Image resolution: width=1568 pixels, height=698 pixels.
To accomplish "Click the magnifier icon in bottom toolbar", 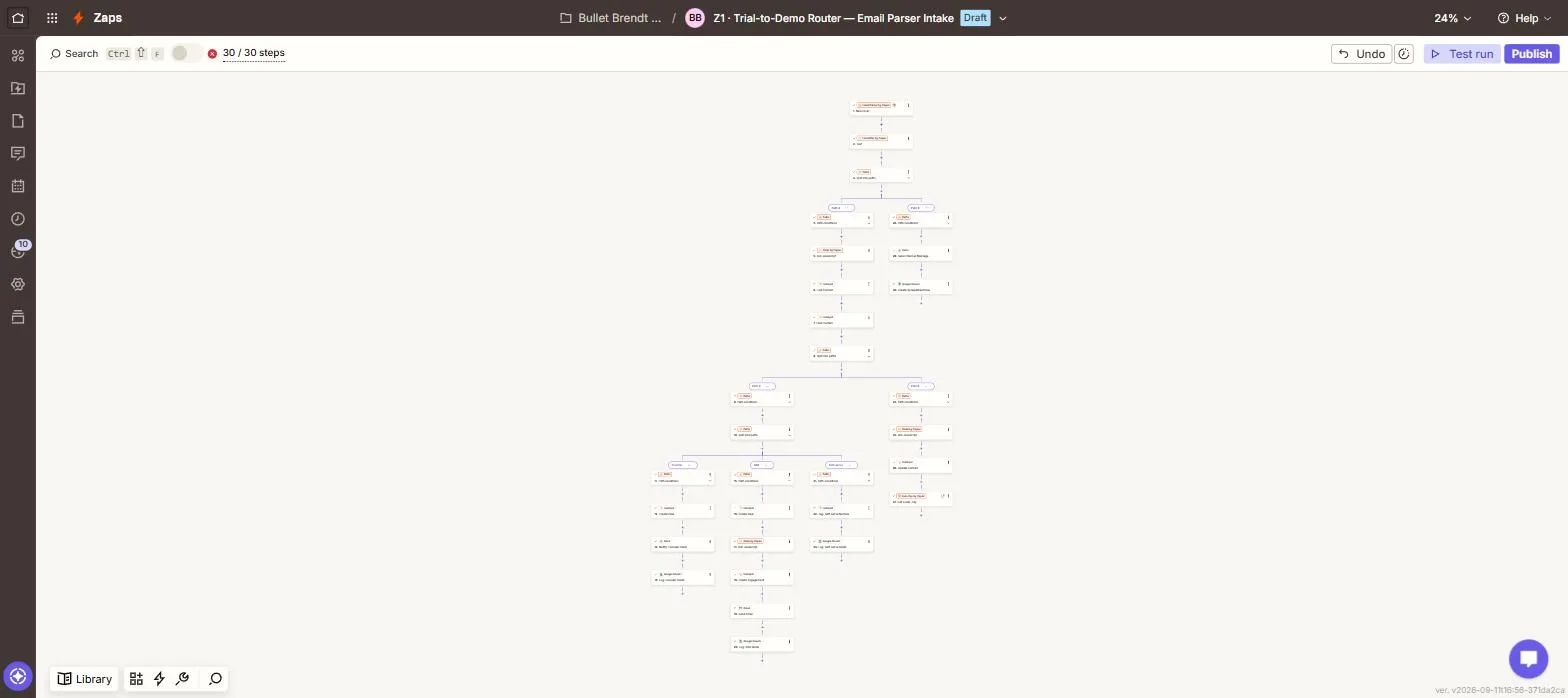I will coord(215,679).
